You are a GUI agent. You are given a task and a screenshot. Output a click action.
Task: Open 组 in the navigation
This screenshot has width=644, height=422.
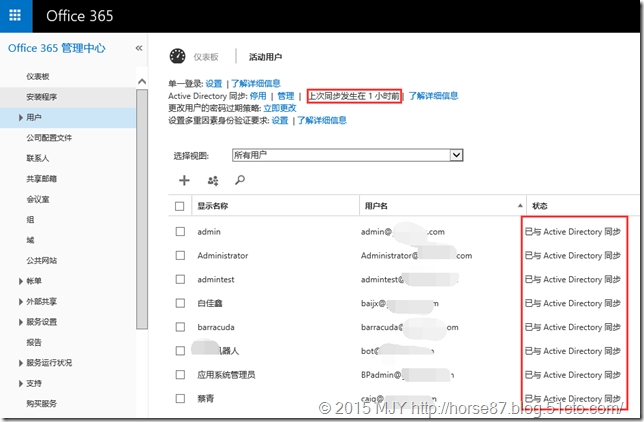(x=30, y=219)
